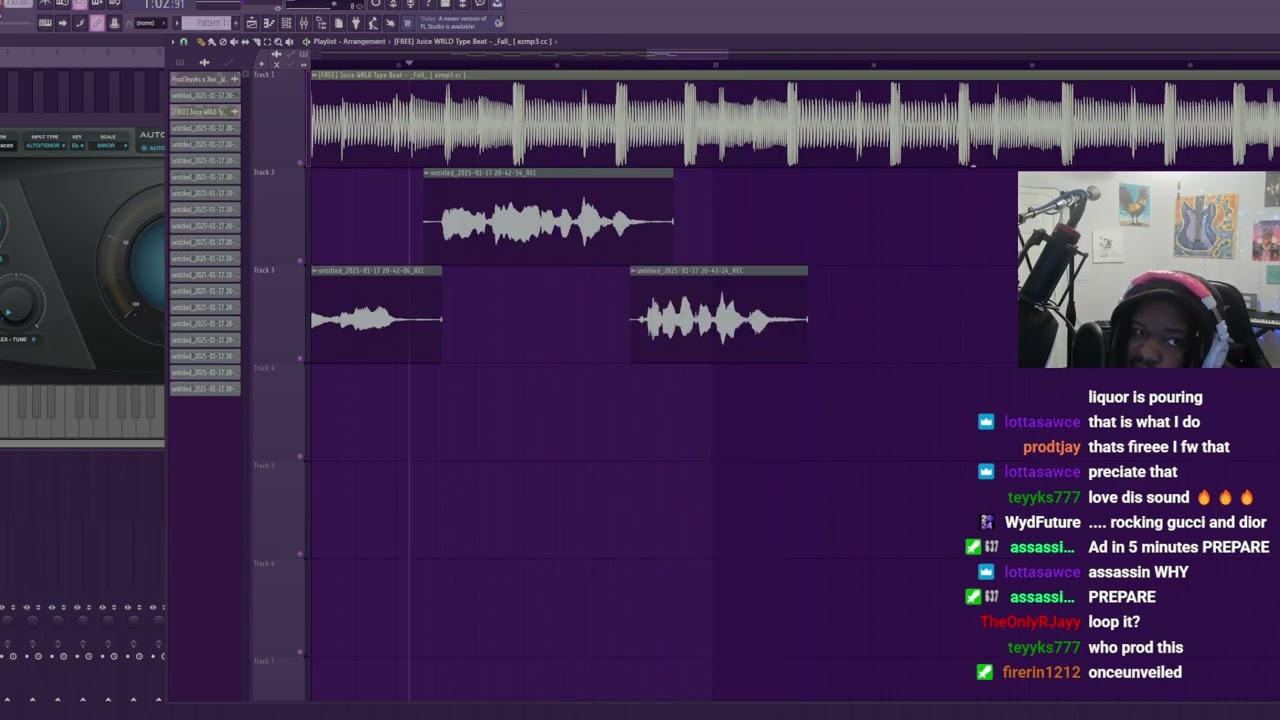The height and width of the screenshot is (720, 1280).
Task: Open the Channel rack view icon
Action: click(286, 23)
